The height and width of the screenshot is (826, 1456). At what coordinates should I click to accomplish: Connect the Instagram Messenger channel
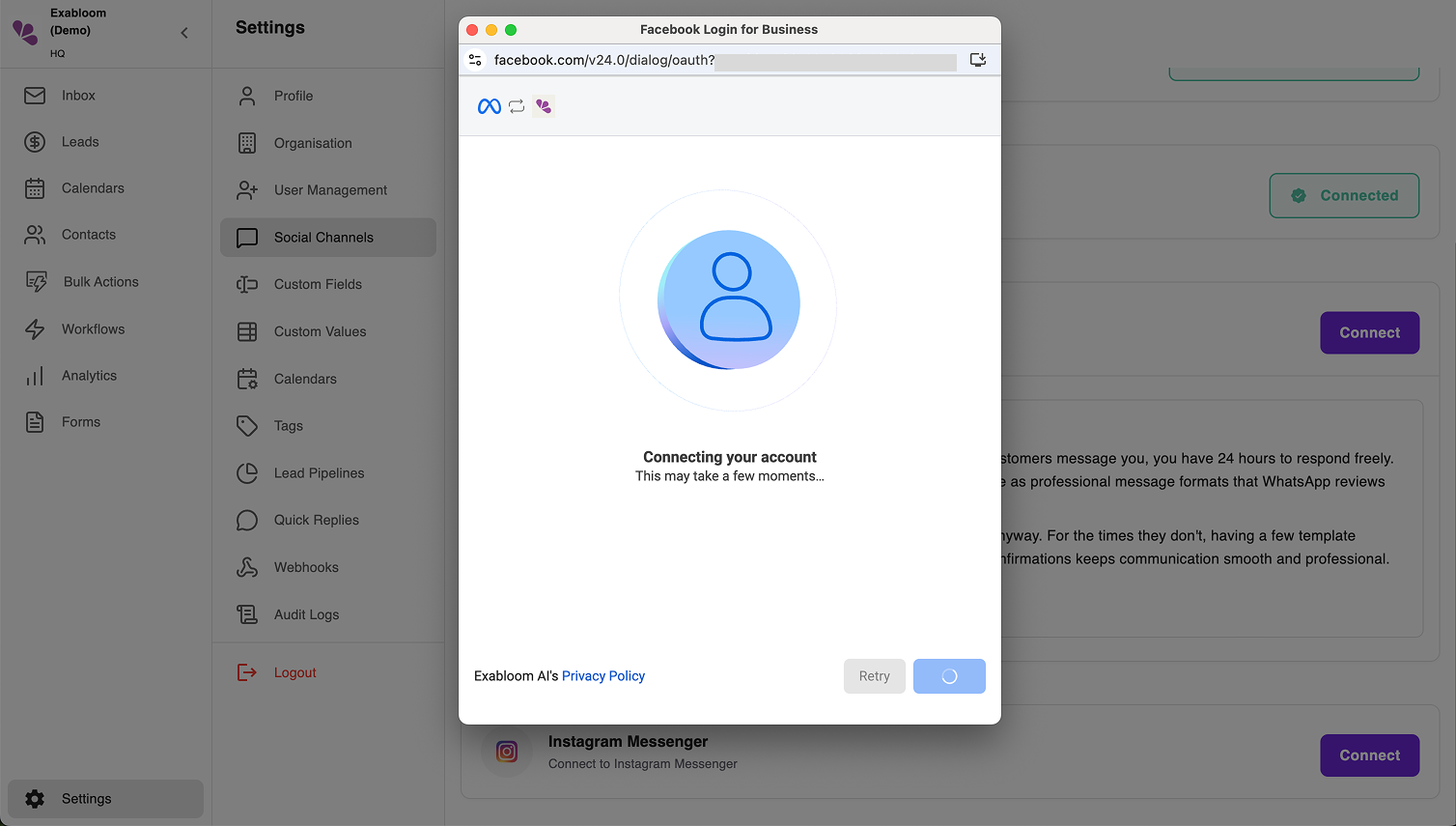(x=1369, y=755)
